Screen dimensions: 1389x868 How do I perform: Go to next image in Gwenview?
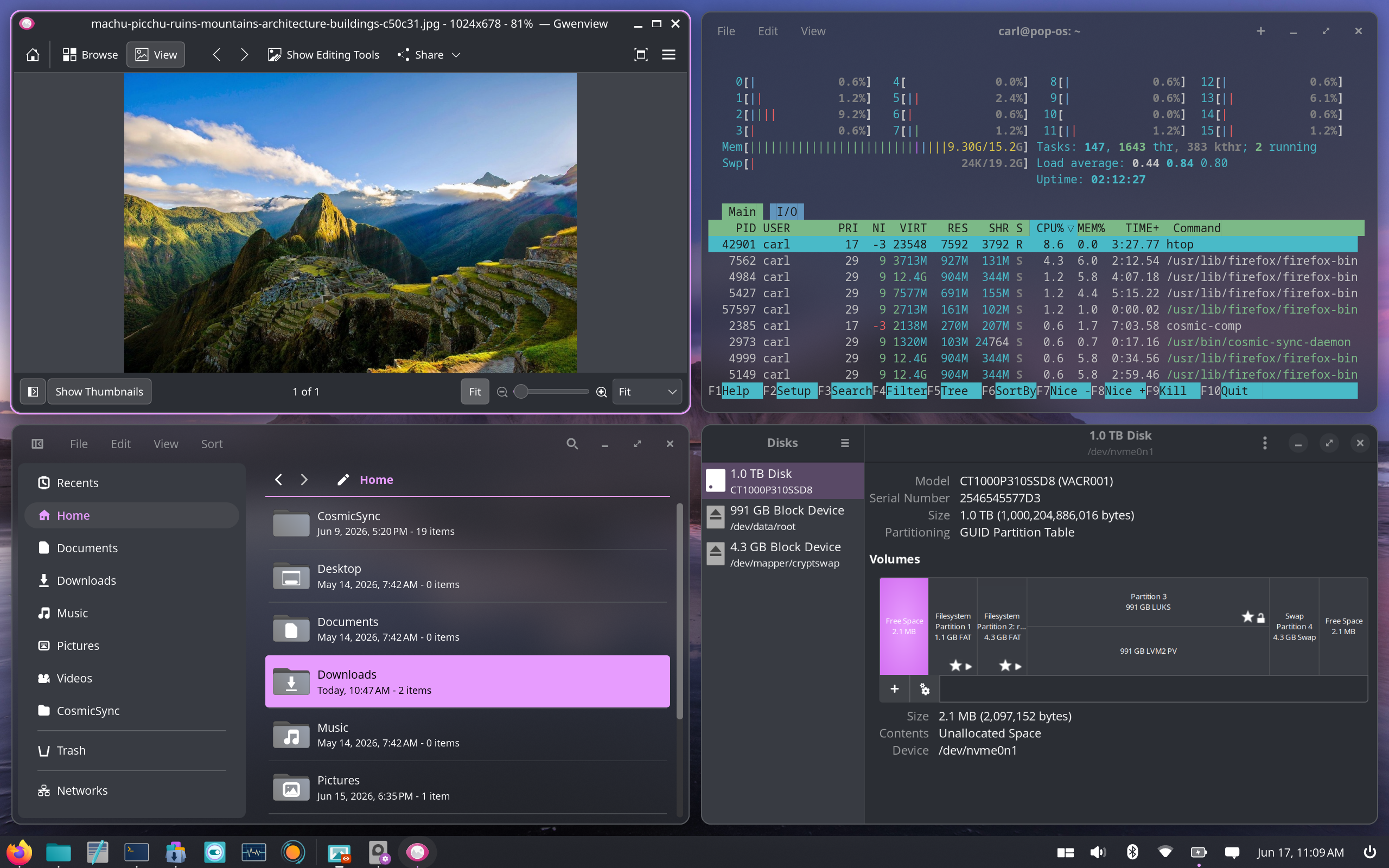(x=245, y=55)
